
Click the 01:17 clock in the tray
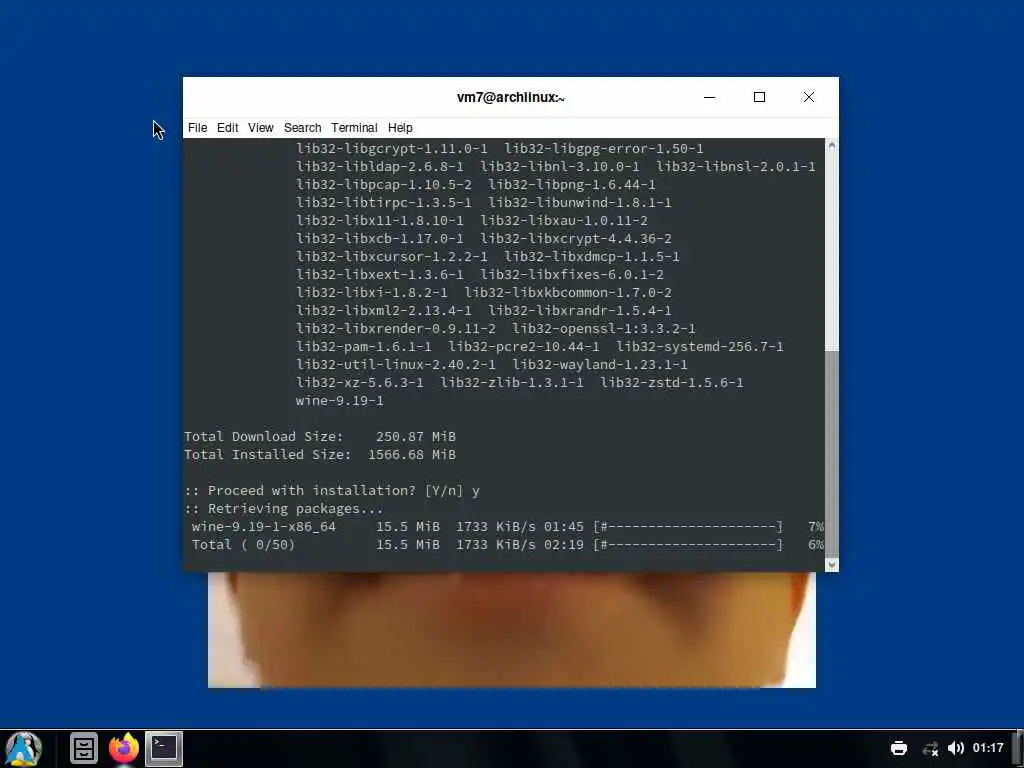point(988,748)
